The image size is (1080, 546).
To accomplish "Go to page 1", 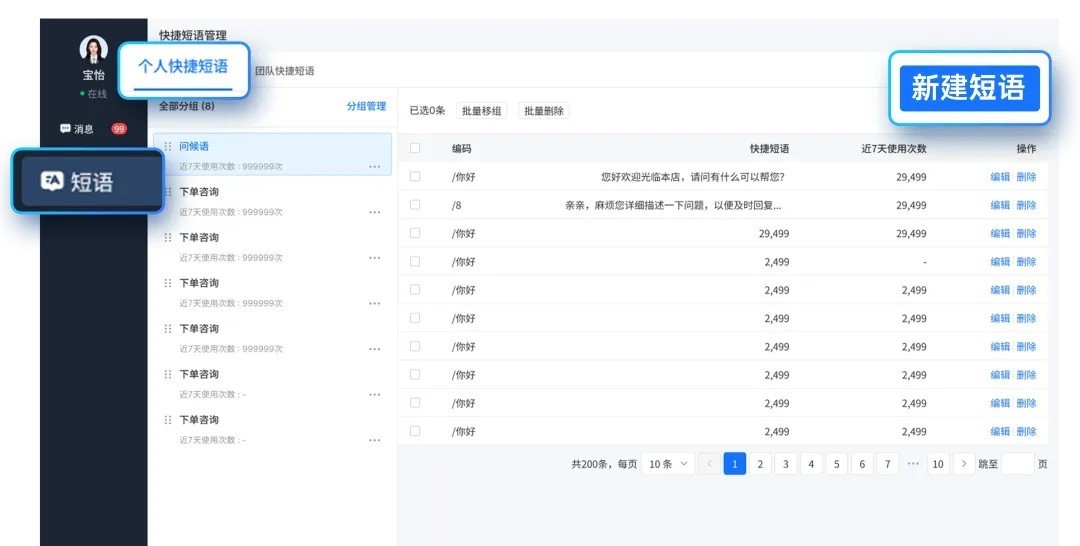I will [735, 464].
